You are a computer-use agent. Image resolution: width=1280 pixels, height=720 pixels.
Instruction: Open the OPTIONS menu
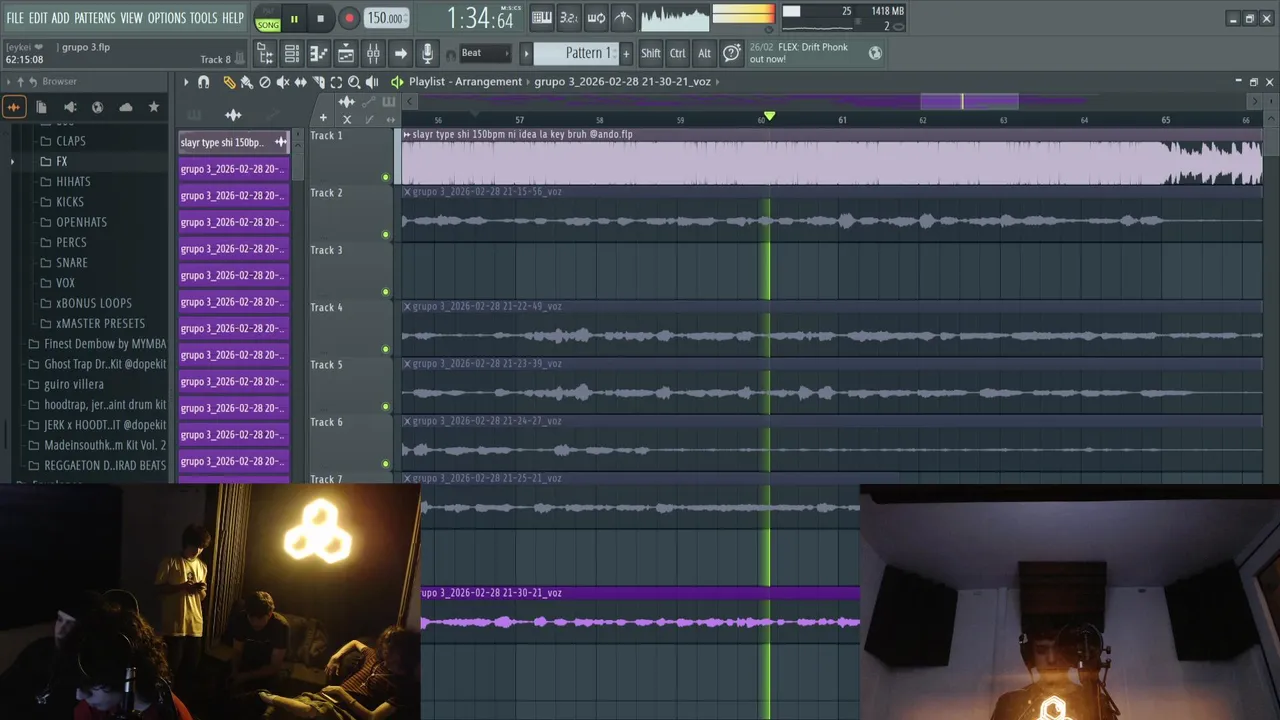click(167, 18)
